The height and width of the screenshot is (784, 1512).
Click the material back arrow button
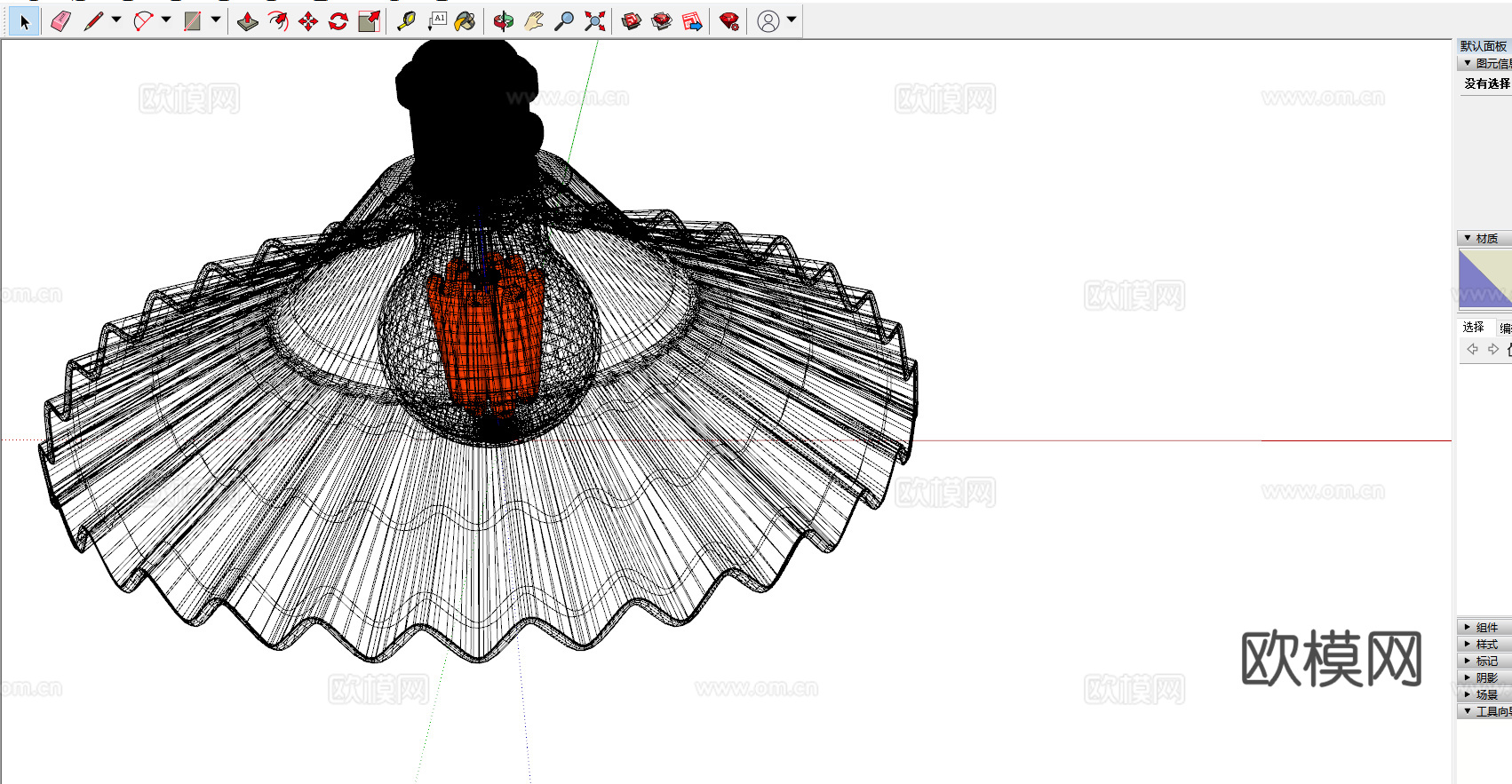point(1472,349)
